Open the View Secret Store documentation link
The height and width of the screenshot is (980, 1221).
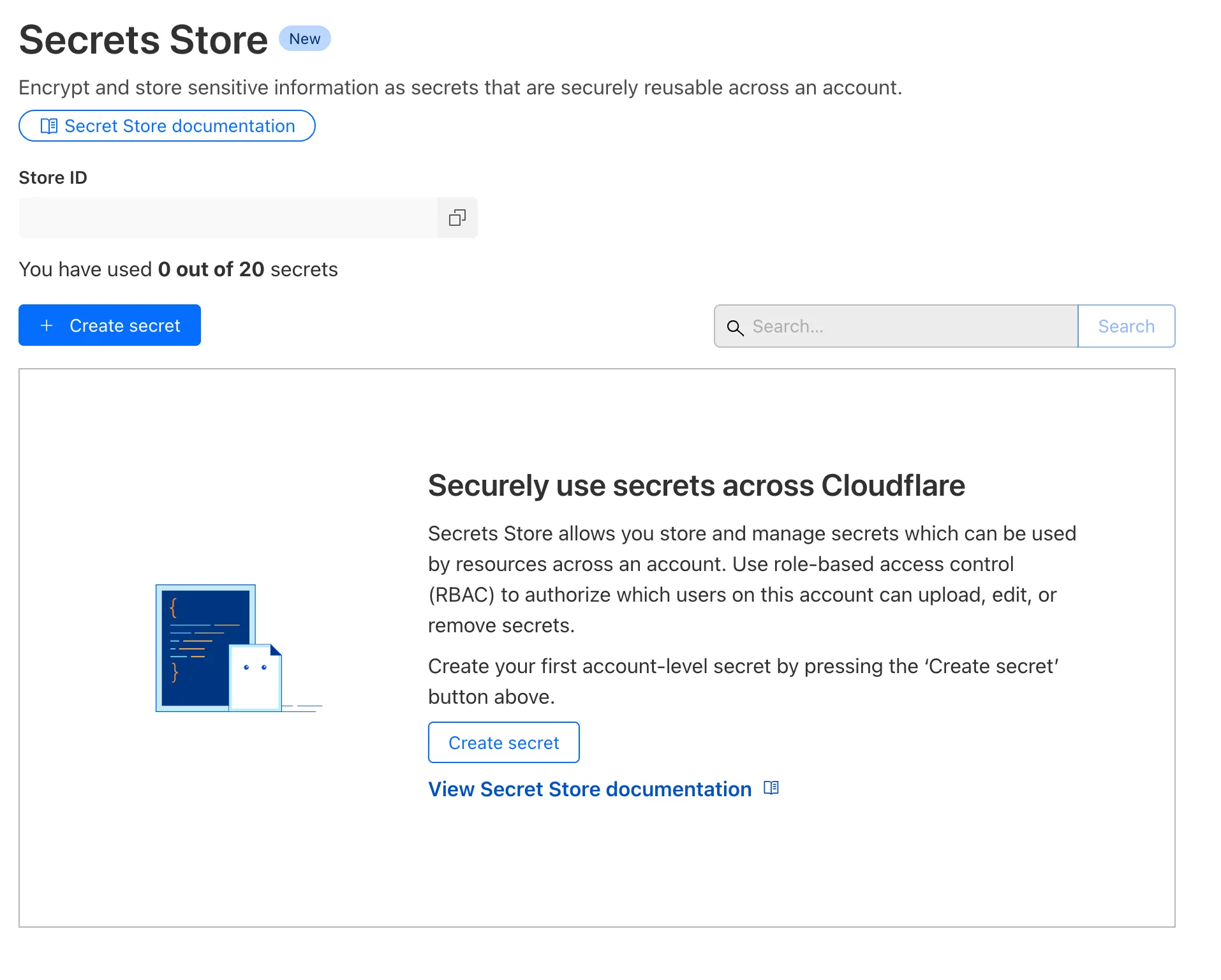589,789
